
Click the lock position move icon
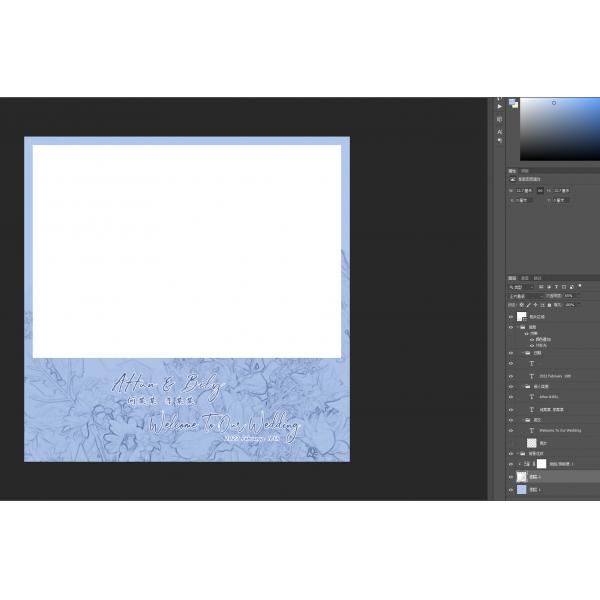pyautogui.click(x=536, y=305)
